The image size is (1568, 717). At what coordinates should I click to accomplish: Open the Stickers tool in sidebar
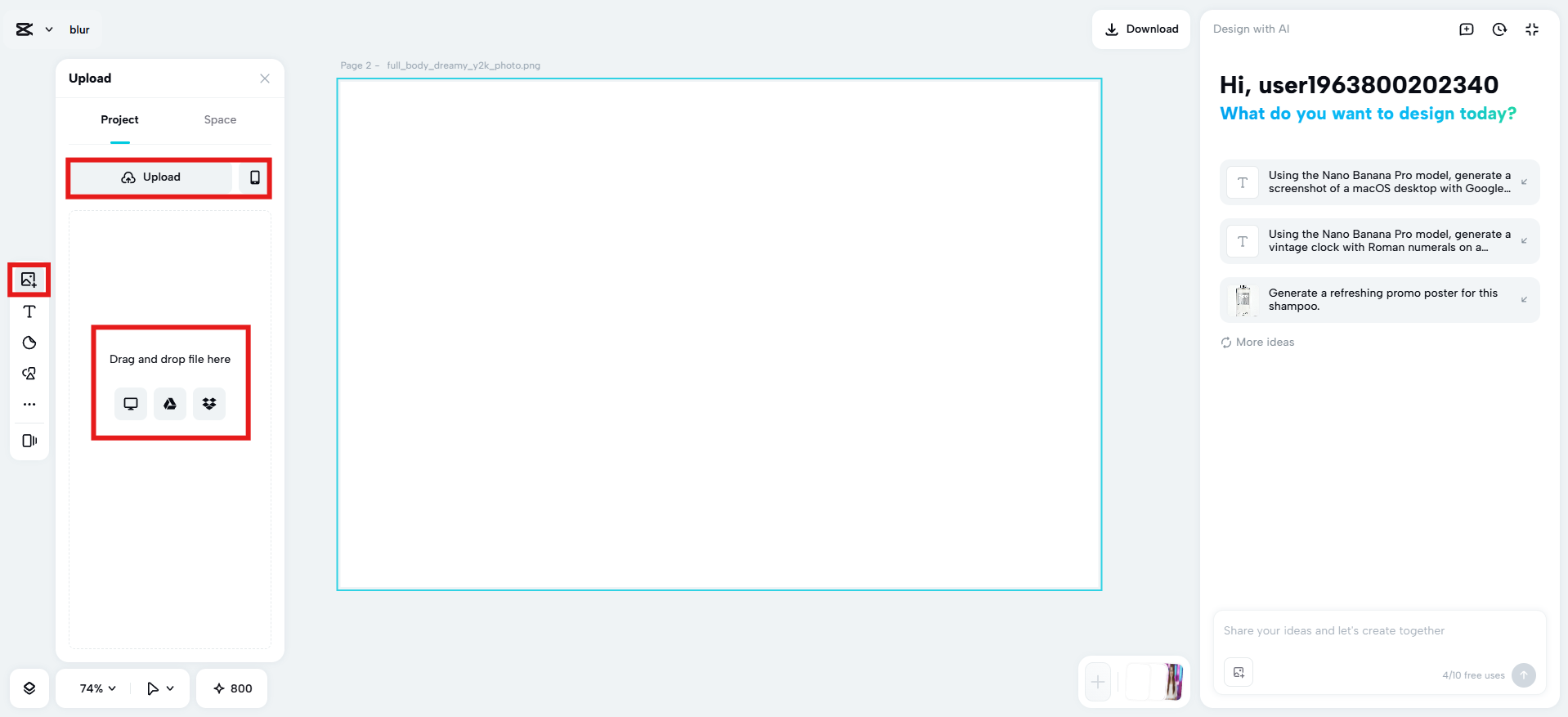point(29,343)
